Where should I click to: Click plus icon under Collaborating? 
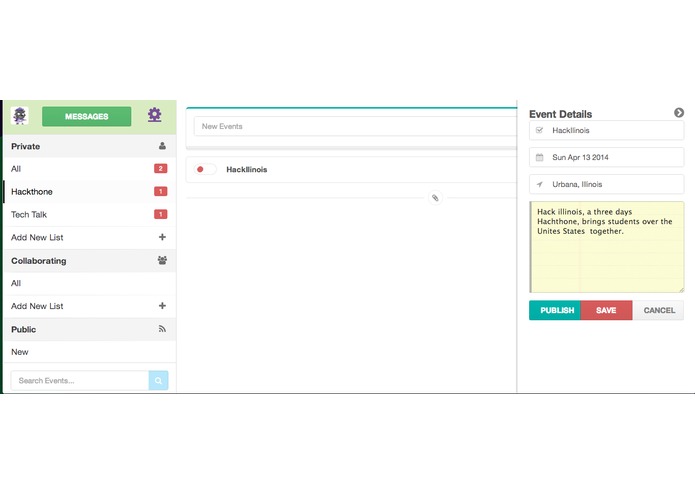pos(162,306)
